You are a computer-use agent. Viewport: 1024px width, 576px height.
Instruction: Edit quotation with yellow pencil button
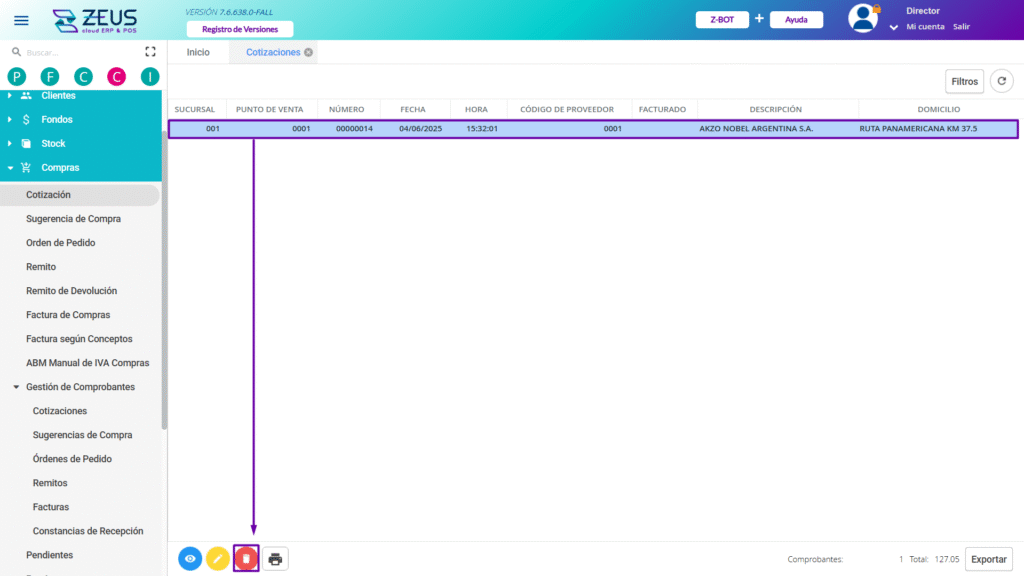pyautogui.click(x=217, y=558)
